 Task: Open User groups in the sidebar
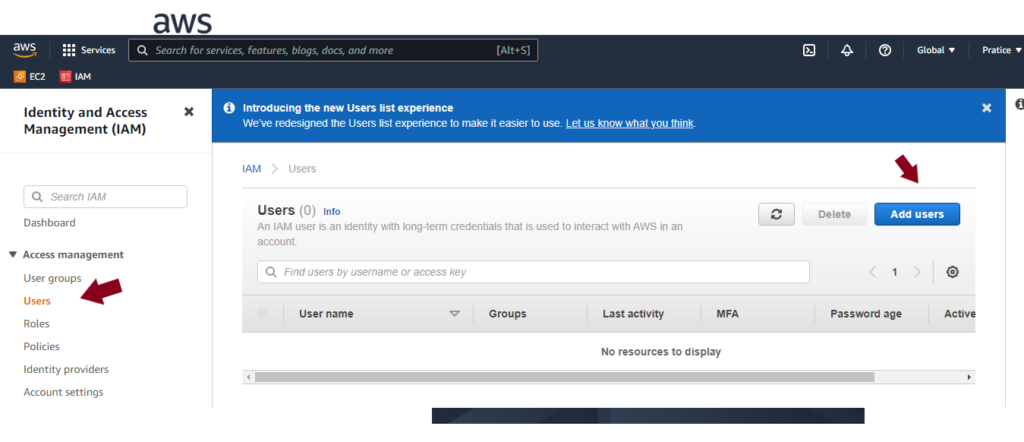pyautogui.click(x=52, y=278)
